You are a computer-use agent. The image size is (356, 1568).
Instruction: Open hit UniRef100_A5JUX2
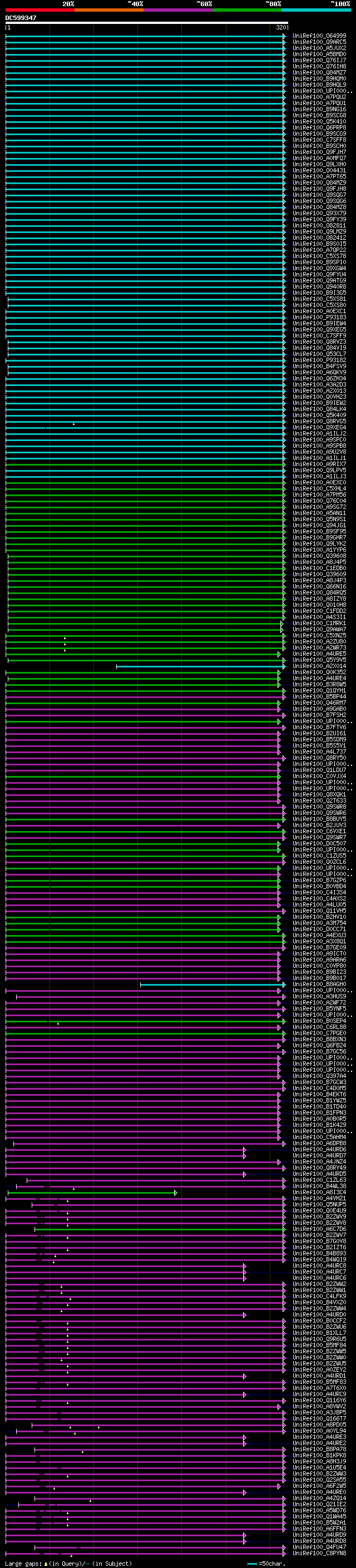point(319,48)
